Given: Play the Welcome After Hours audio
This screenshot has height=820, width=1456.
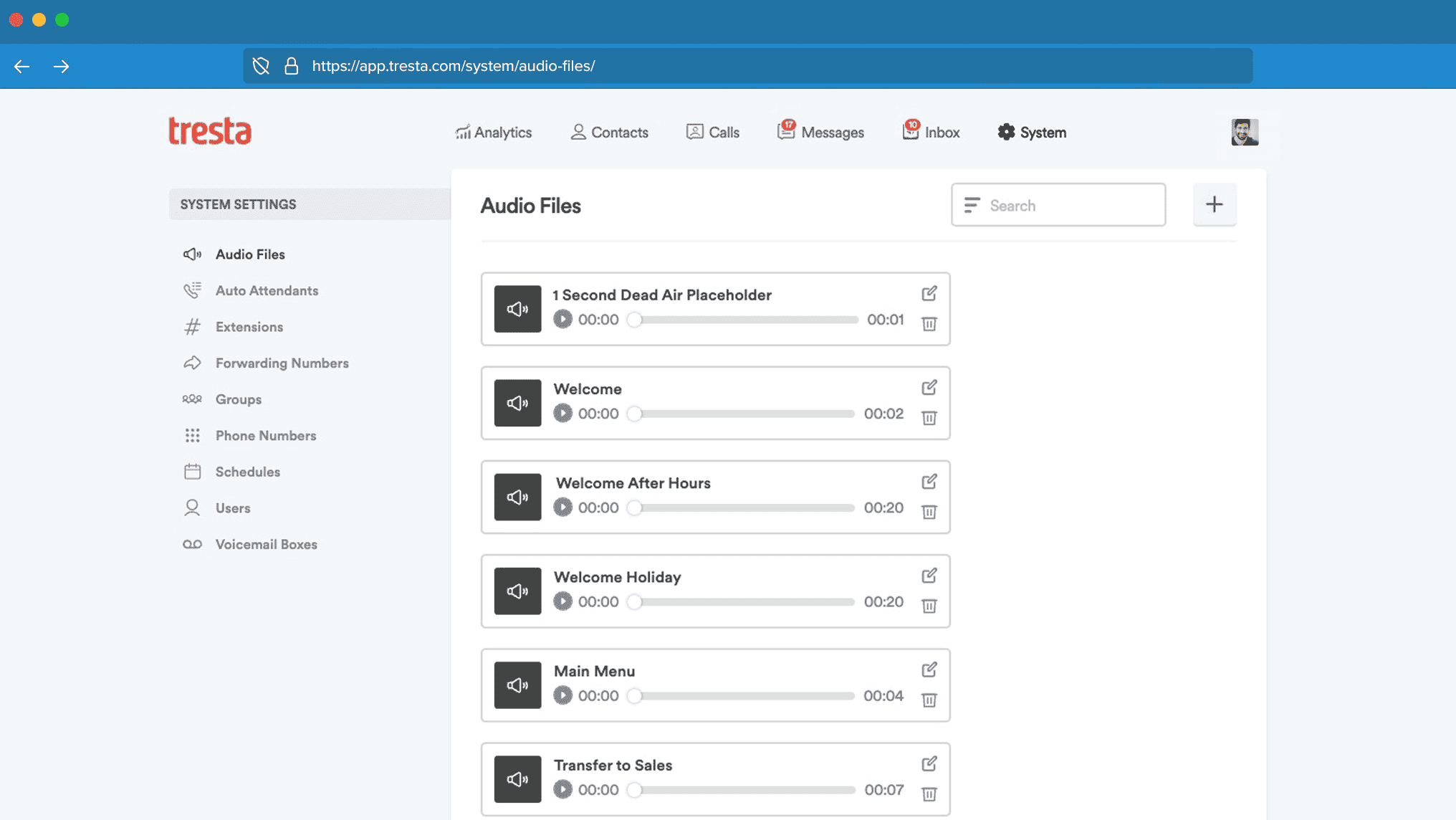Looking at the screenshot, I should pos(562,507).
